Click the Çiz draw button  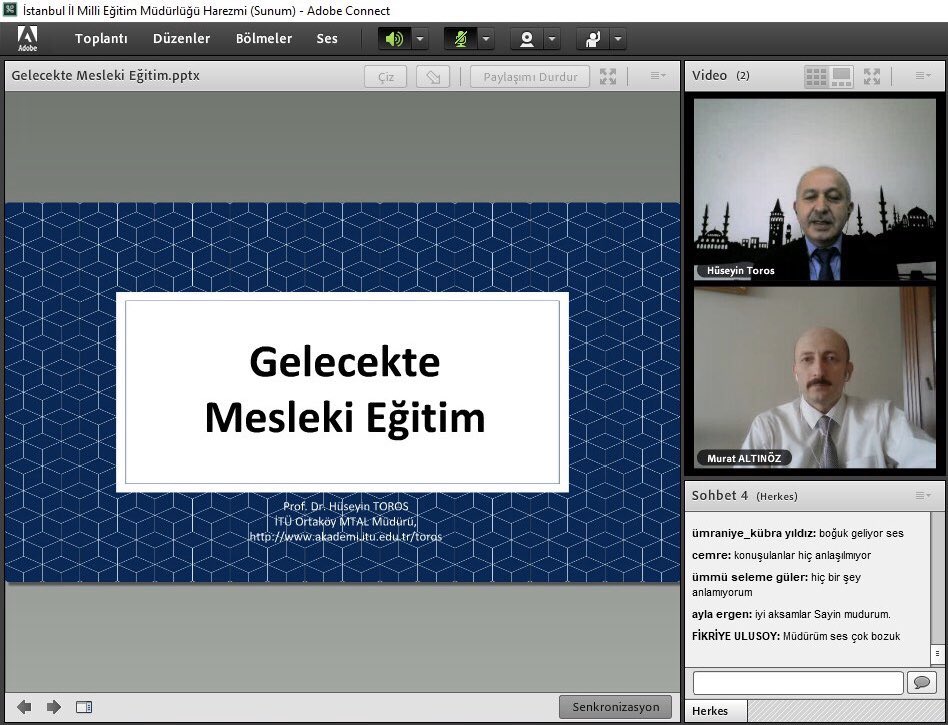click(x=386, y=77)
